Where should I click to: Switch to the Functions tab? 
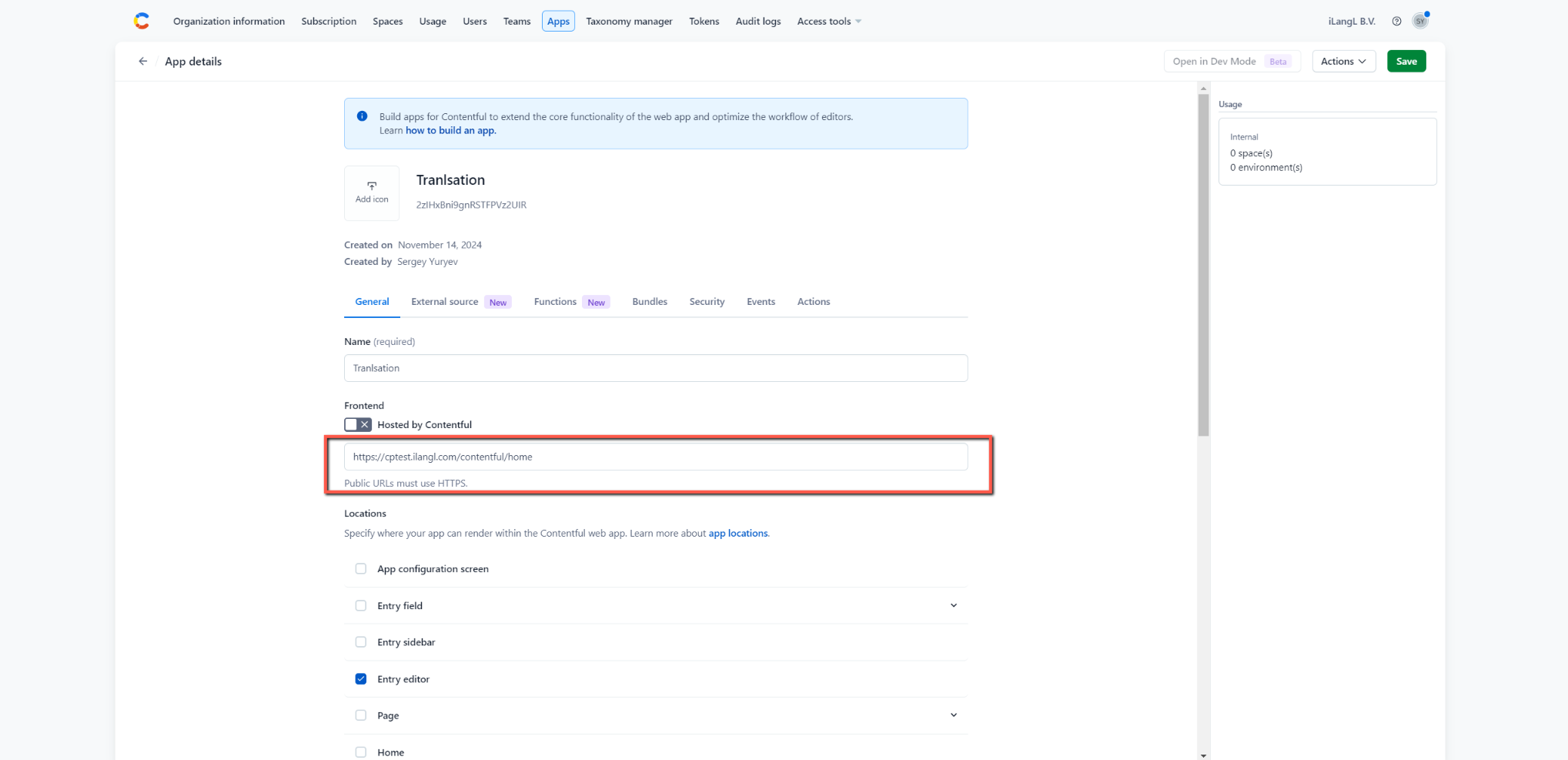pos(572,302)
